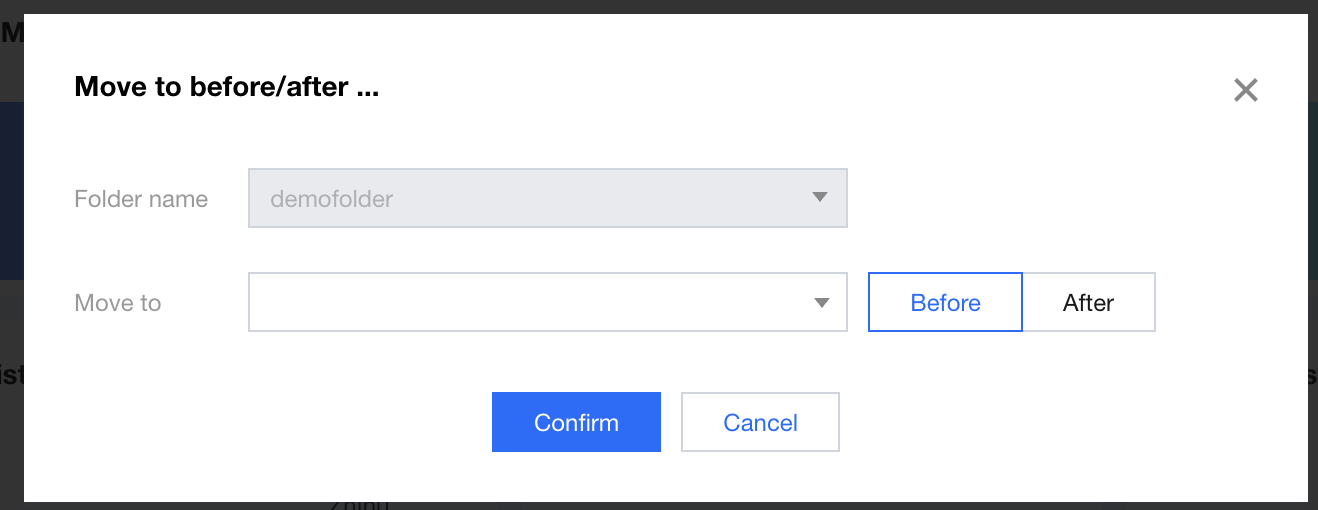Screen dimensions: 1318x510
Task: Click the "Move to before/after ..." dialog title
Action: pyautogui.click(x=227, y=87)
